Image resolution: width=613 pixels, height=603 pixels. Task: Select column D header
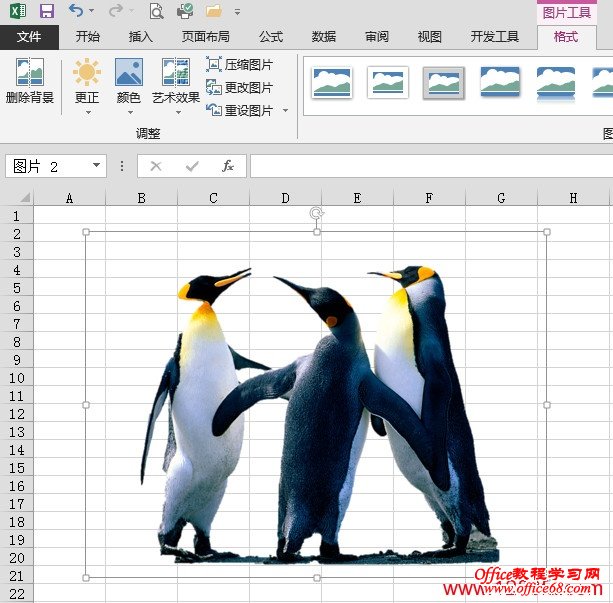(285, 198)
